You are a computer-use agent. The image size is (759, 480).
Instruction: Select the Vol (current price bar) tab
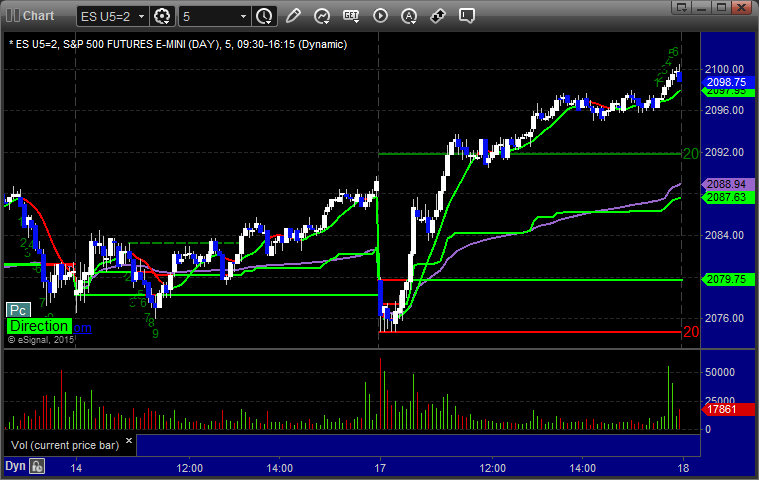(x=65, y=445)
